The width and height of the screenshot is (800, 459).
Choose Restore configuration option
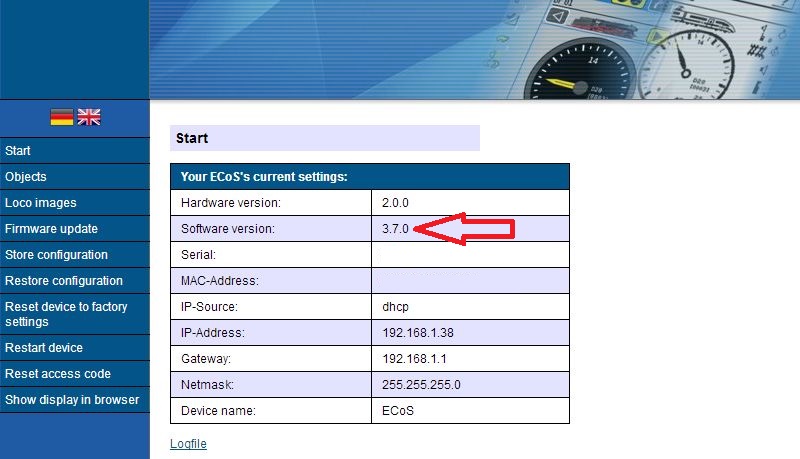(64, 281)
